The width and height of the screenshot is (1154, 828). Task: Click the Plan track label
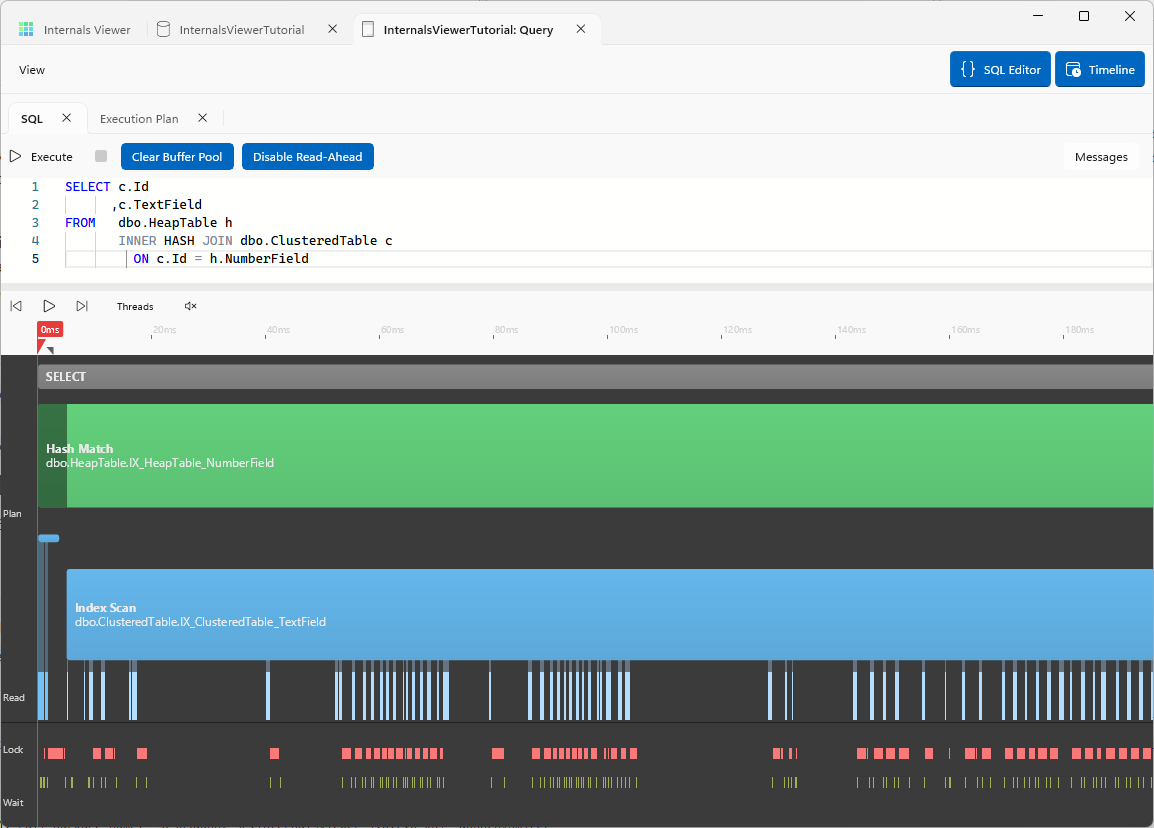(x=13, y=514)
